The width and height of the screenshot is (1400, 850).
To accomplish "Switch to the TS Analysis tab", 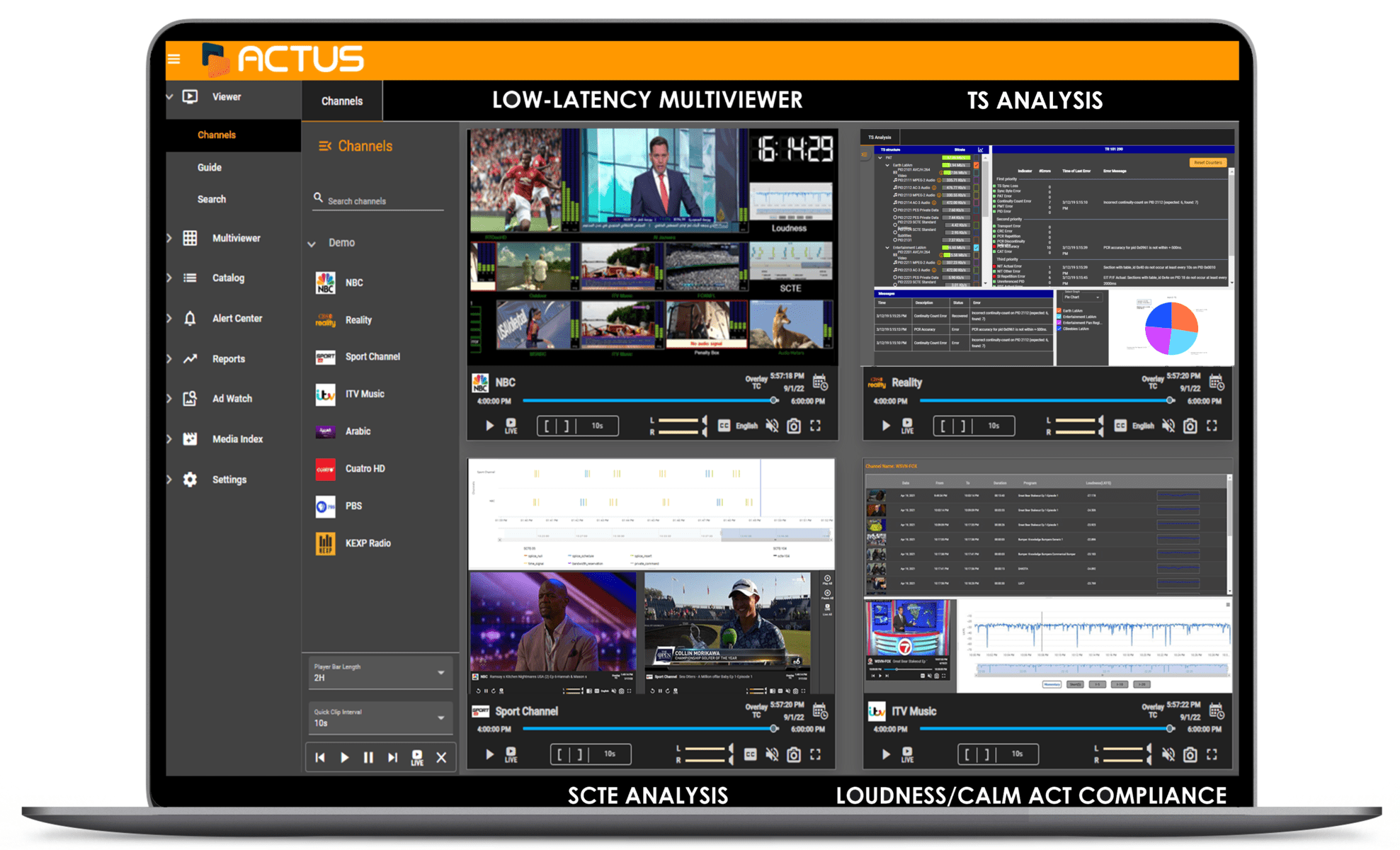I will 880,137.
